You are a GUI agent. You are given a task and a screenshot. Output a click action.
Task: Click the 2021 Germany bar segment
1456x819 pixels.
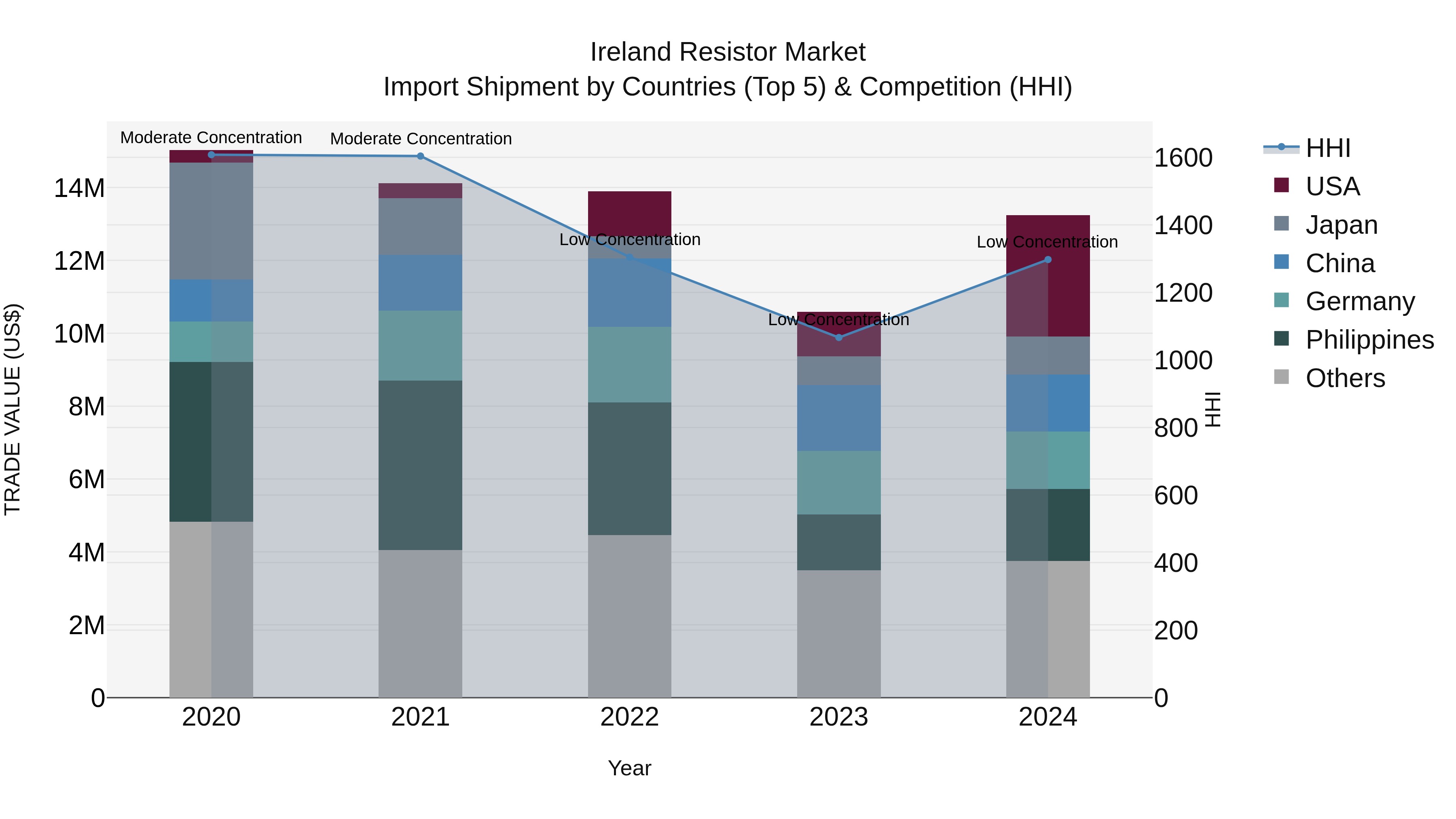[x=421, y=346]
